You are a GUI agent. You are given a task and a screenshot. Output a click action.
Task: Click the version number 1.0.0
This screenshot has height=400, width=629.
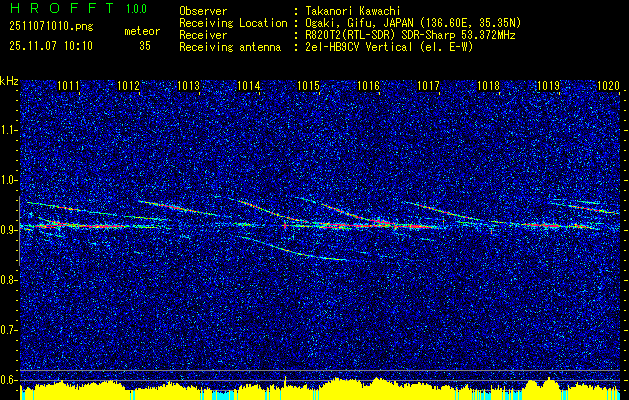point(136,9)
